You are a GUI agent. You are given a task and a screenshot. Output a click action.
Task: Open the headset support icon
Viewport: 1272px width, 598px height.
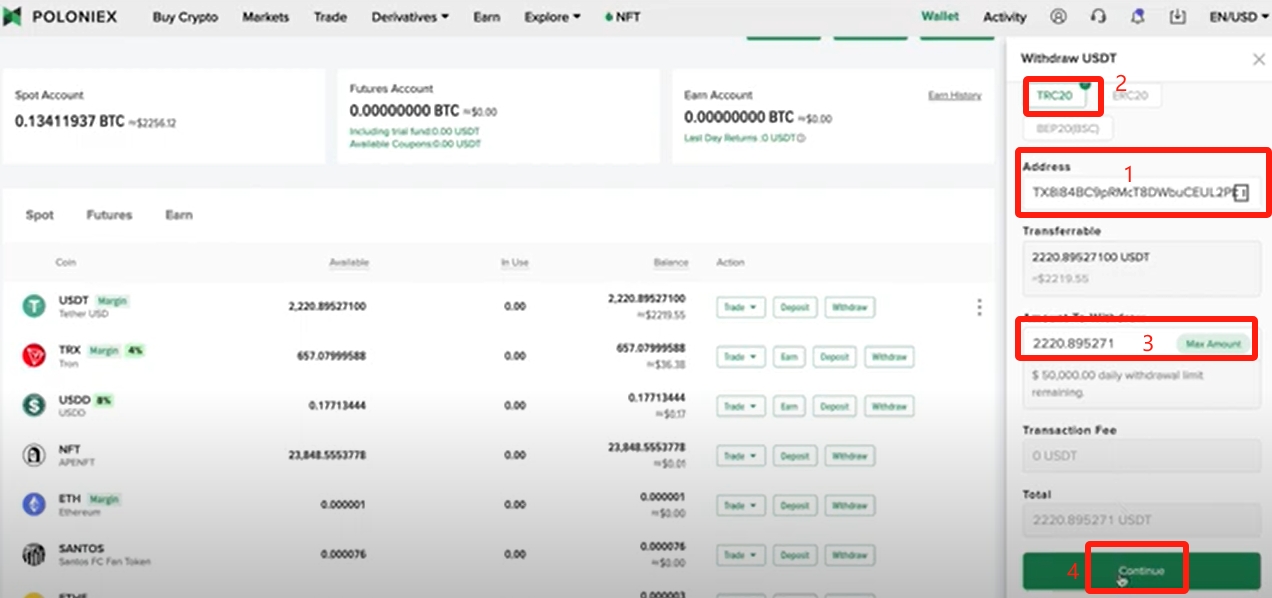pos(1098,17)
